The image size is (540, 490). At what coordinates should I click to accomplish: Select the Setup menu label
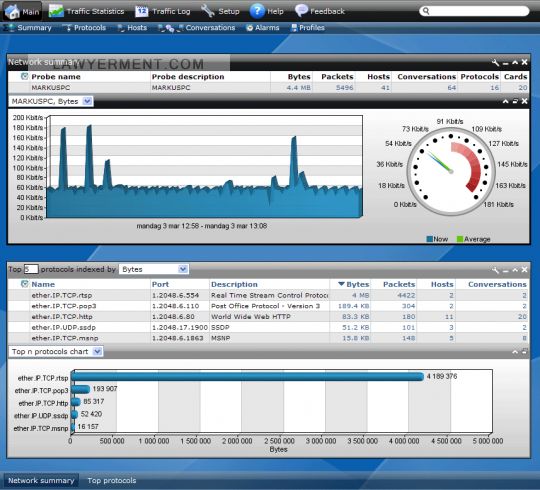(229, 11)
